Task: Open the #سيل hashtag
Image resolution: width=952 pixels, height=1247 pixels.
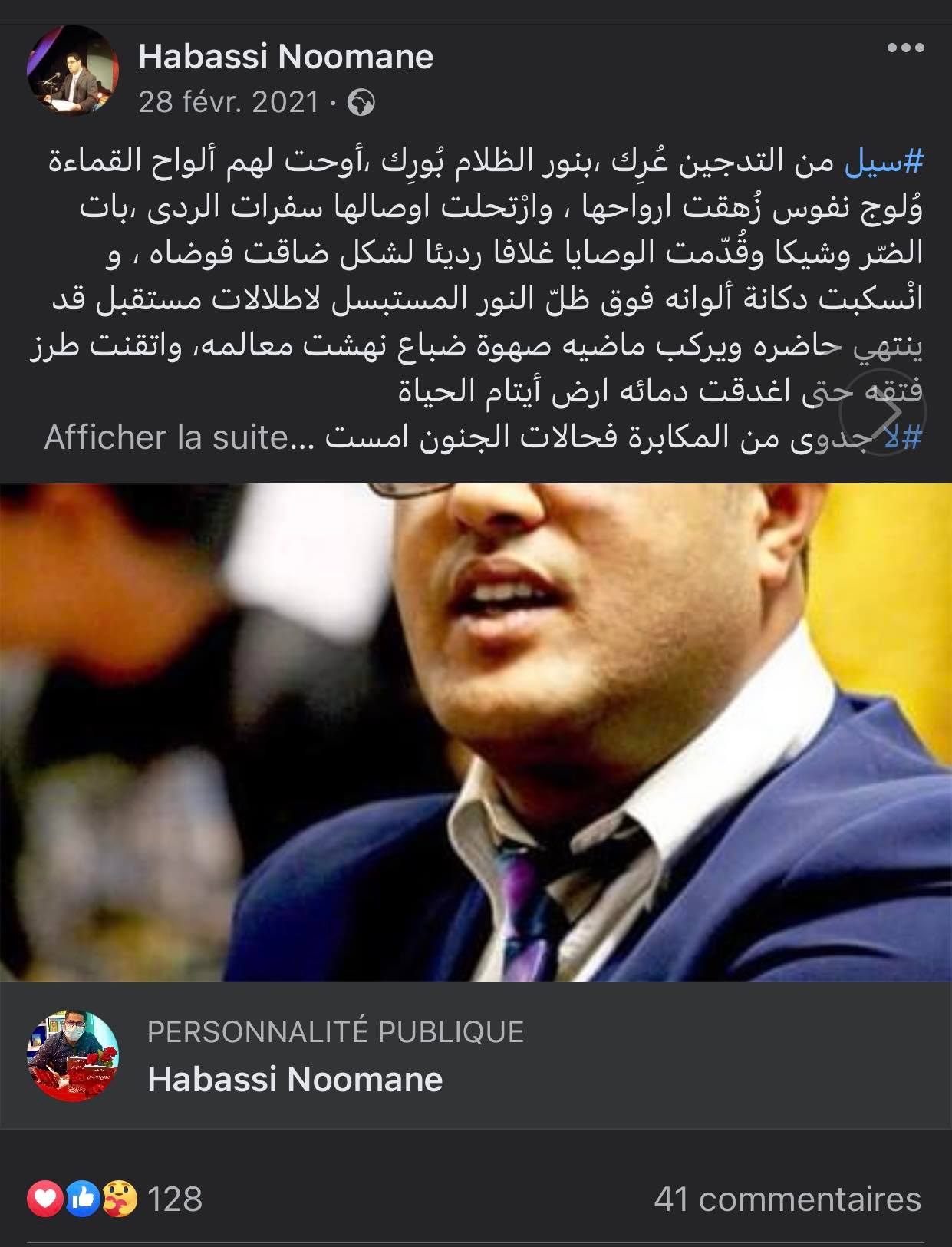Action: tap(884, 162)
